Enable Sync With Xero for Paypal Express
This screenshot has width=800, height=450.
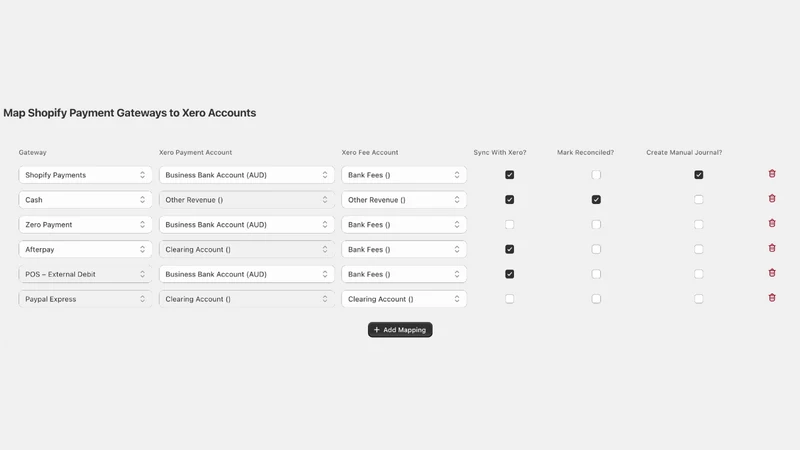click(509, 299)
